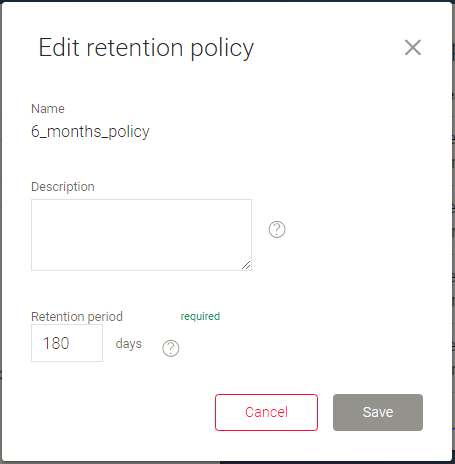Open help for the Description field

click(x=277, y=229)
